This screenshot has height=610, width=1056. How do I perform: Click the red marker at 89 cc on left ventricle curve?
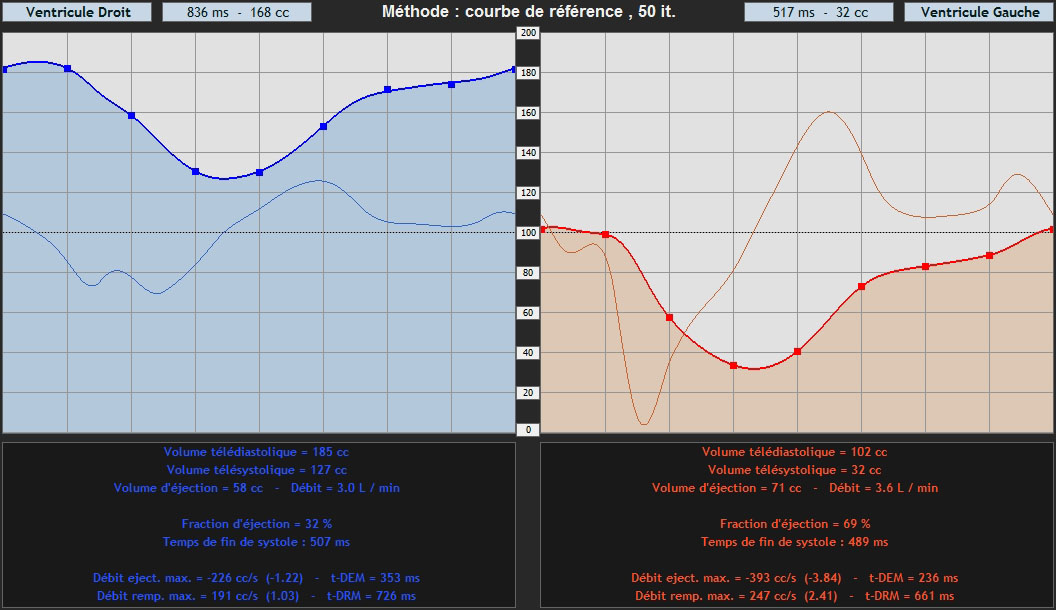989,255
